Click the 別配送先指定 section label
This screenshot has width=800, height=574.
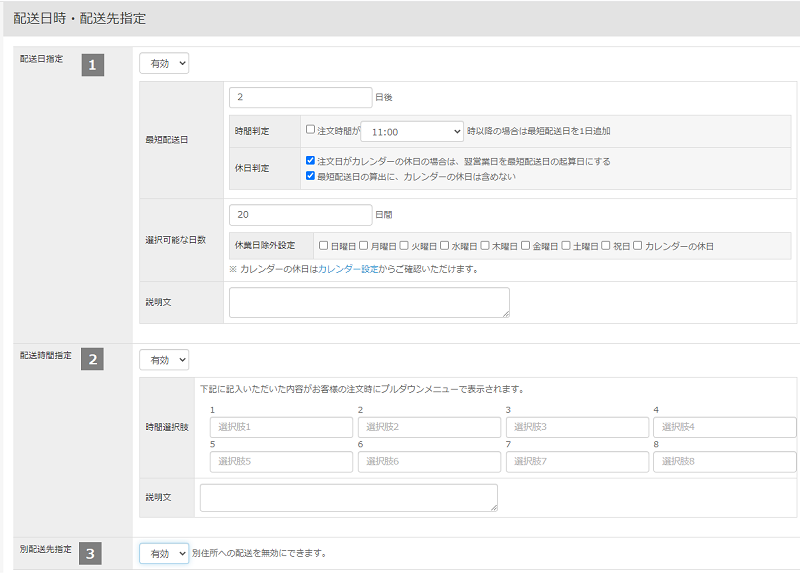(x=46, y=549)
